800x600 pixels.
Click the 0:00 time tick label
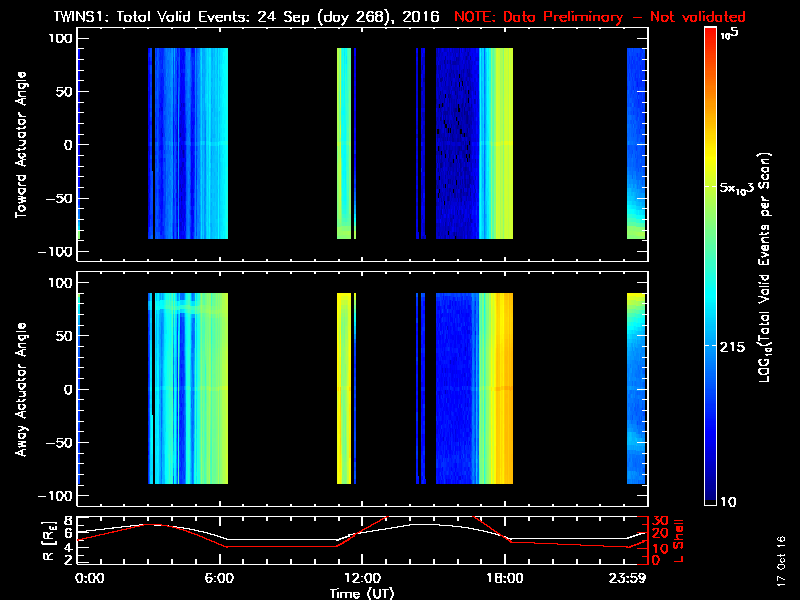point(90,577)
